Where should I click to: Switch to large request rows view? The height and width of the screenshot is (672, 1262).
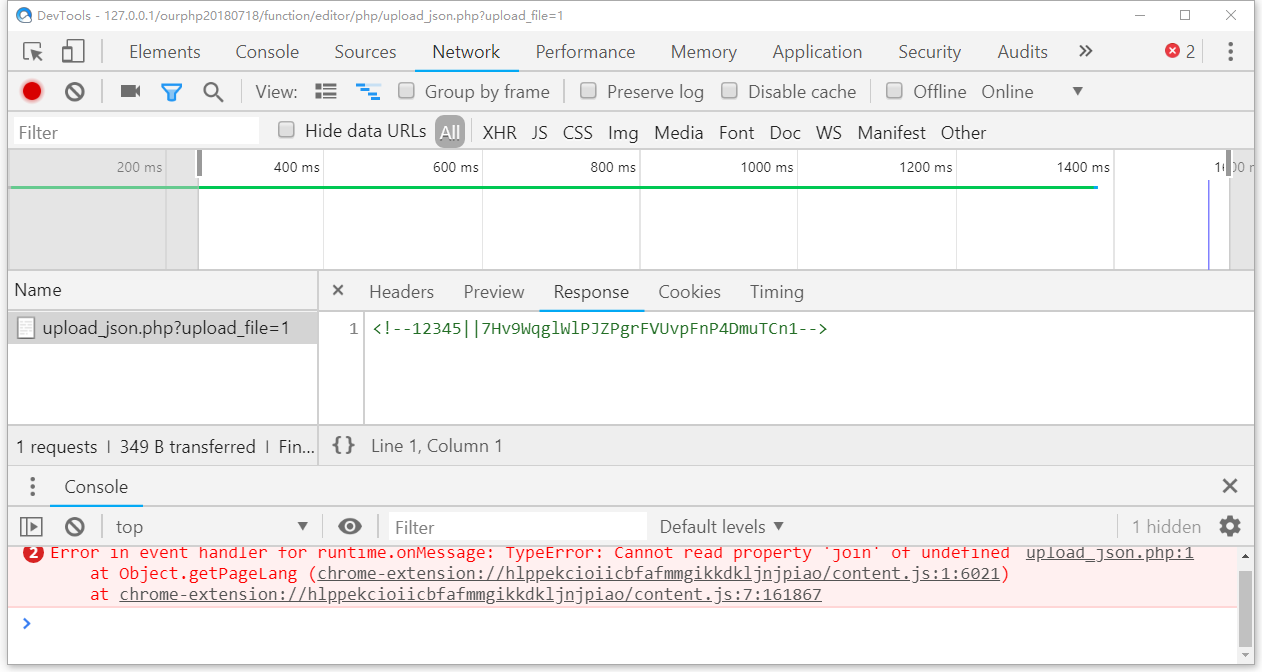326,92
